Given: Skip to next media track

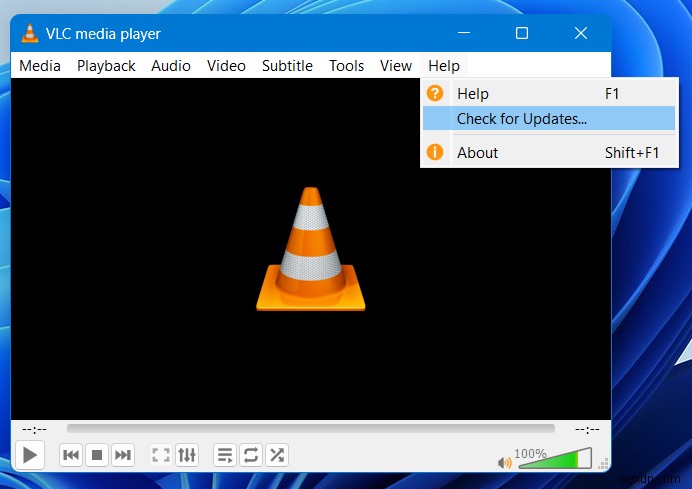Looking at the screenshot, I should (x=123, y=455).
